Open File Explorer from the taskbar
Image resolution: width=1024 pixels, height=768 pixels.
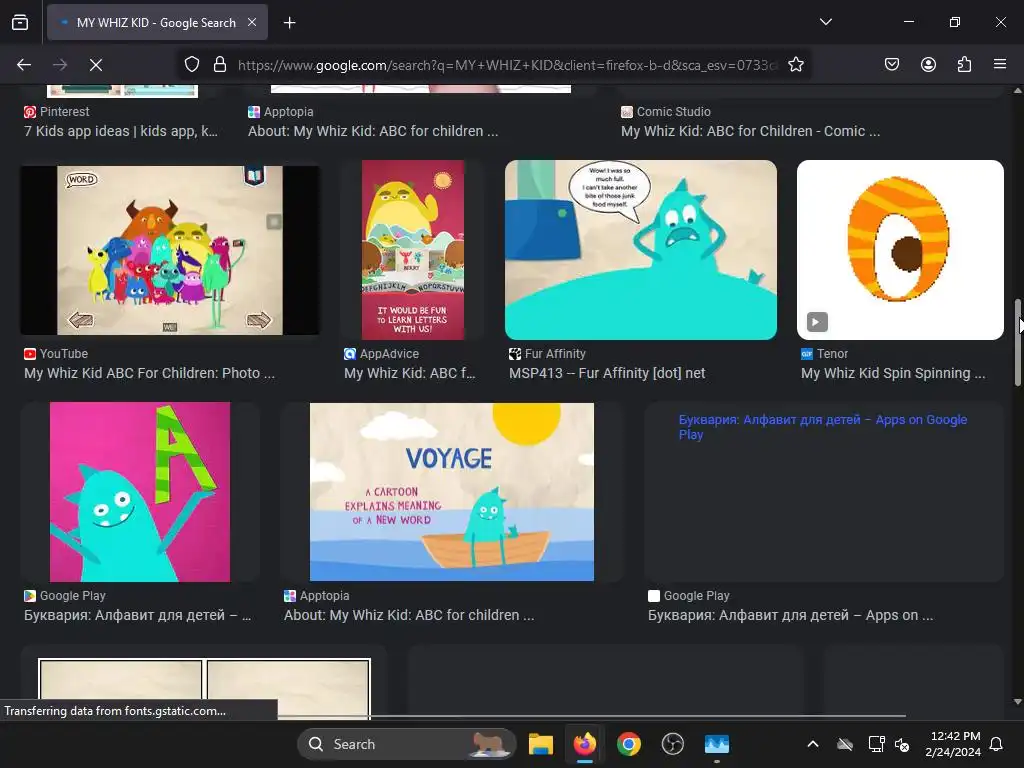click(541, 744)
